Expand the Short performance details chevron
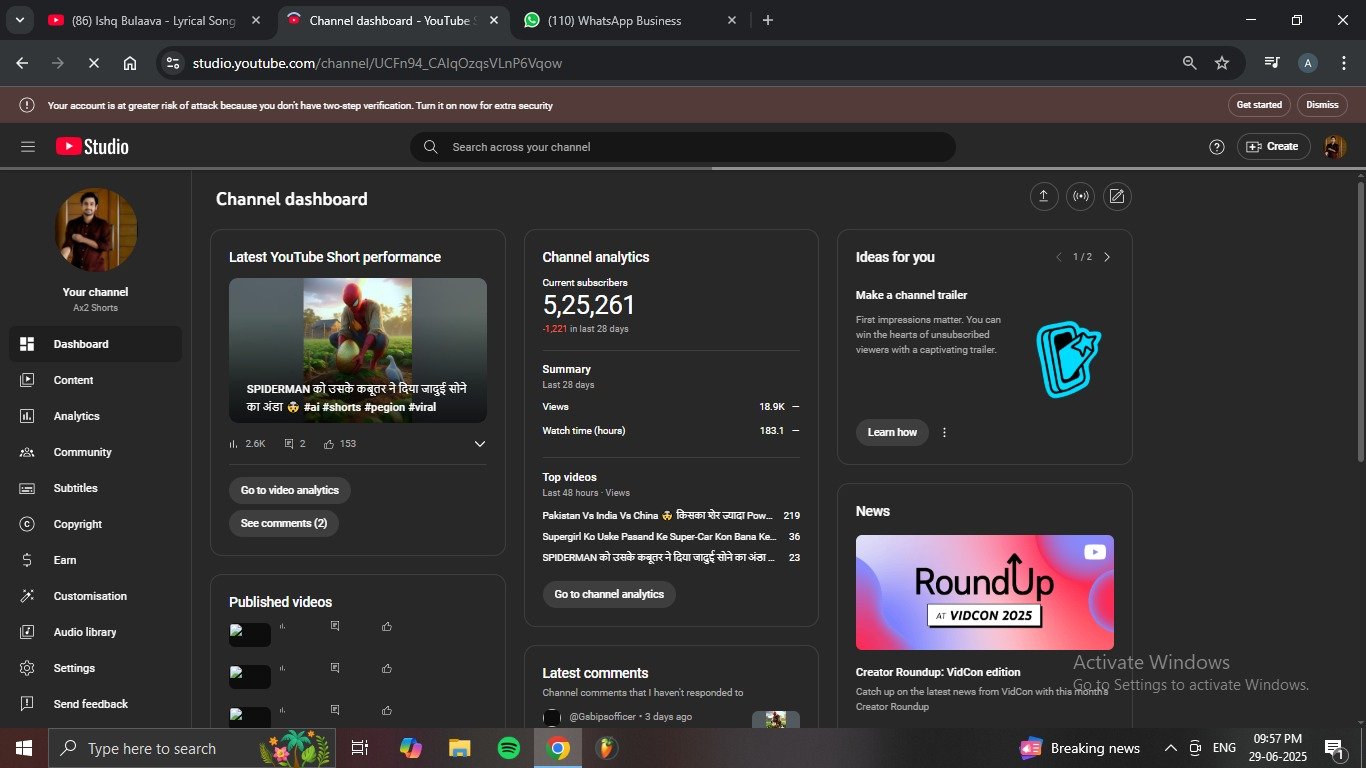Image resolution: width=1366 pixels, height=768 pixels. [480, 444]
